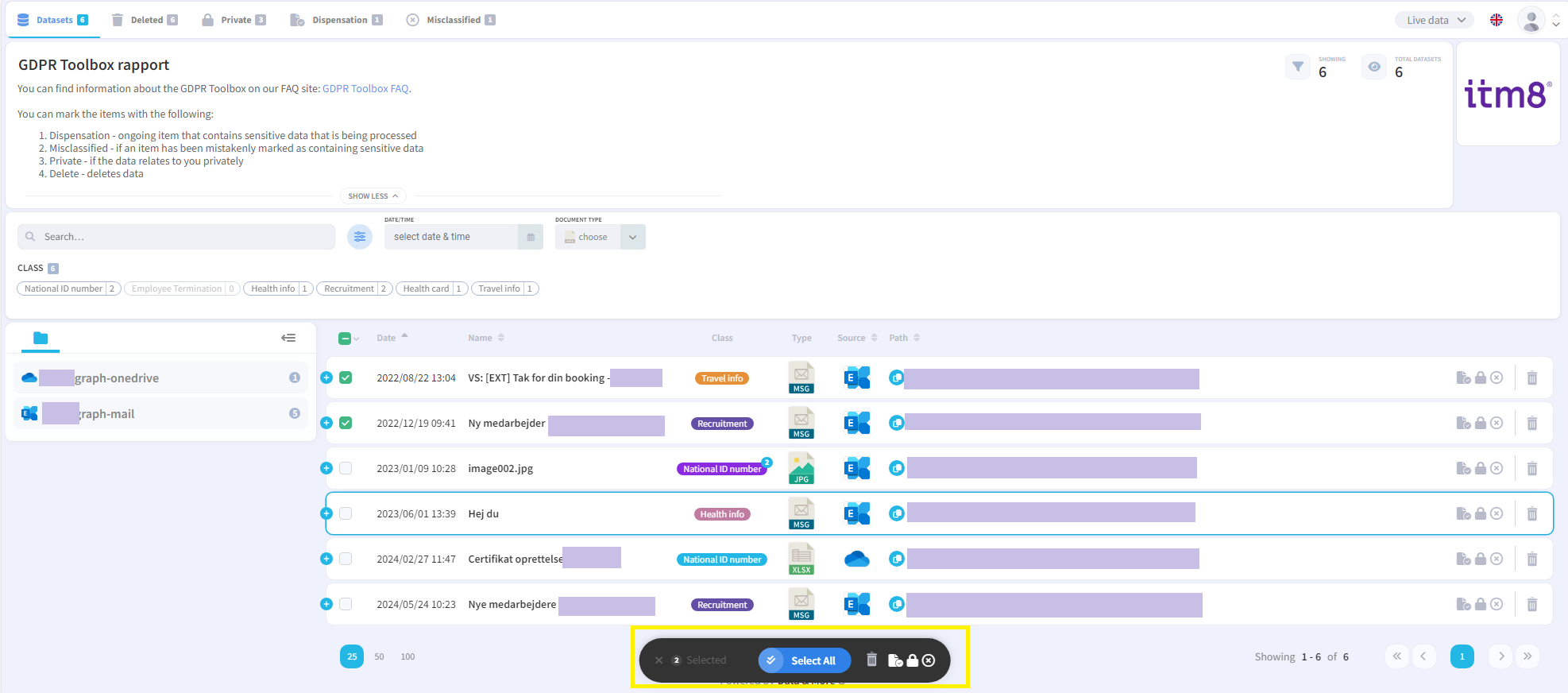Uncheck the 'Ny medarbejder' row checkbox
This screenshot has width=1568, height=693.
(x=346, y=423)
